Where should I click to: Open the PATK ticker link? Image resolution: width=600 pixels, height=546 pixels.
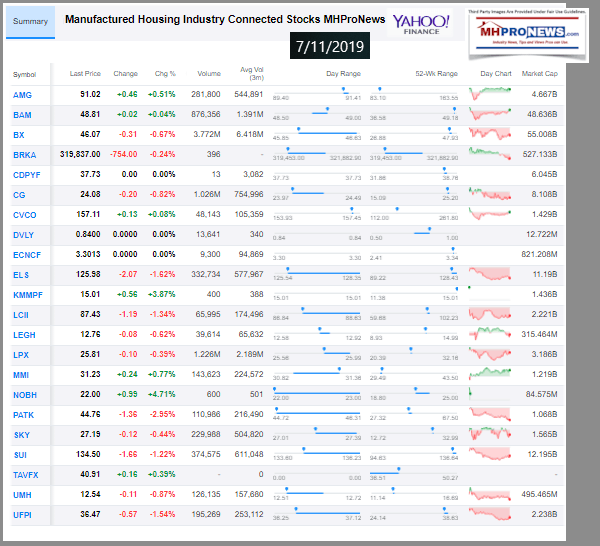tap(23, 415)
